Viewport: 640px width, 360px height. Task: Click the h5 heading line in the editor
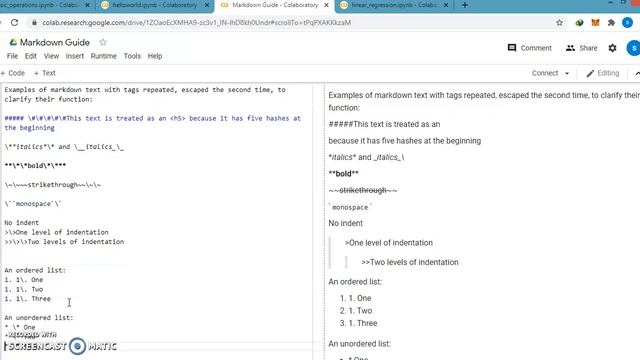153,123
